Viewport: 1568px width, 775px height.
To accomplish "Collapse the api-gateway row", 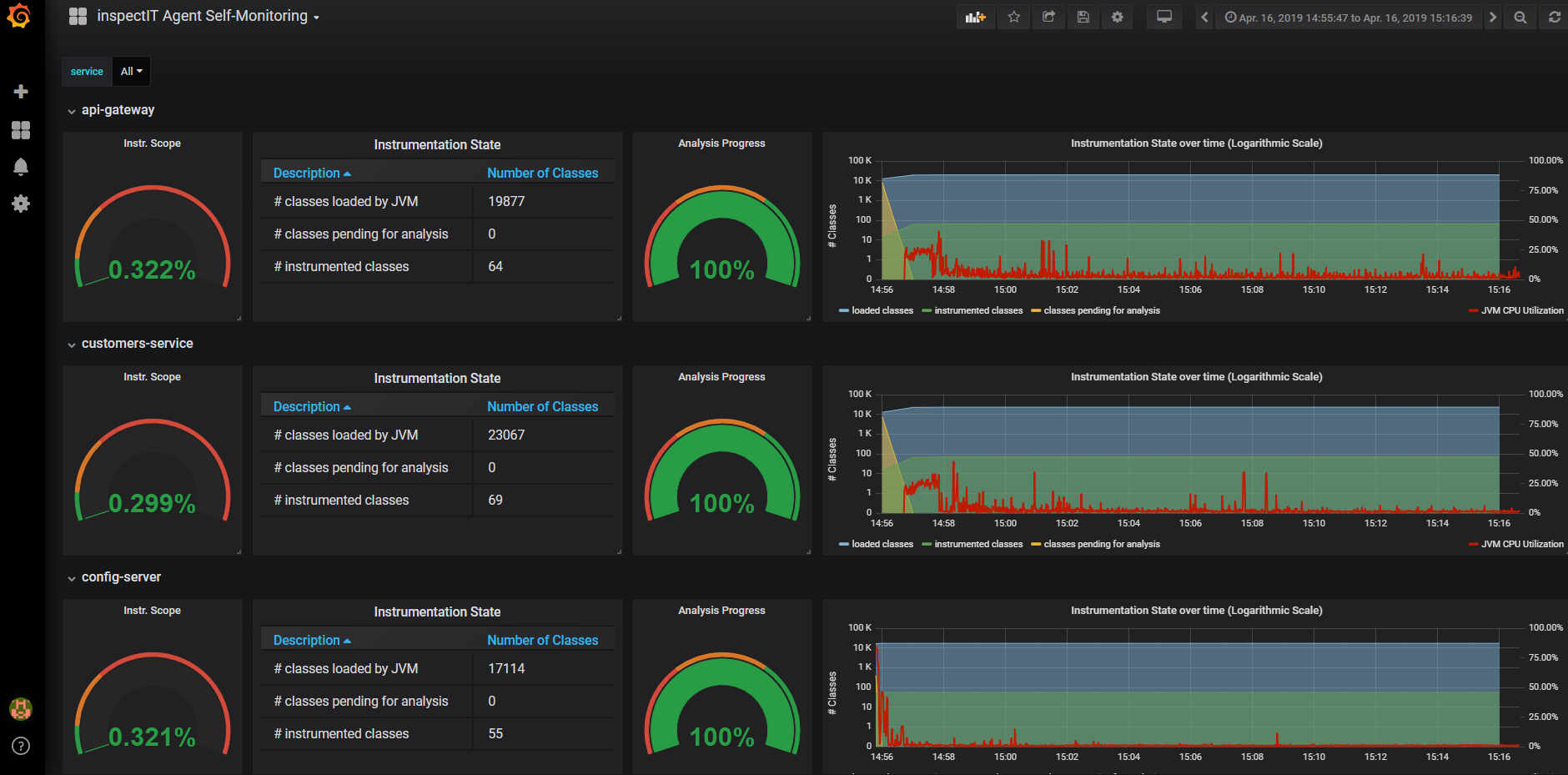I will 118,110.
